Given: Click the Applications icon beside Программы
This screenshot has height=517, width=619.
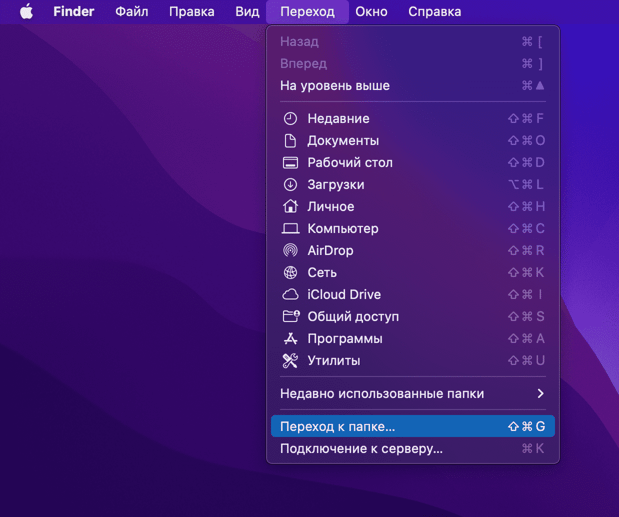Looking at the screenshot, I should click(x=290, y=338).
